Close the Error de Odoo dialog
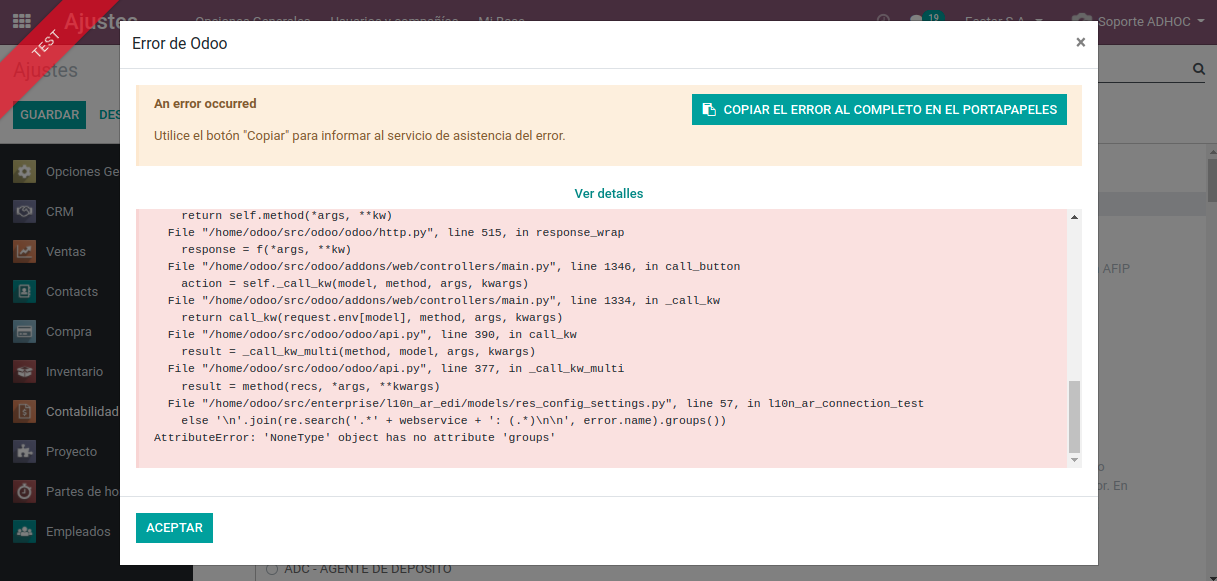Screen dimensions: 1217x581 click(x=1080, y=42)
